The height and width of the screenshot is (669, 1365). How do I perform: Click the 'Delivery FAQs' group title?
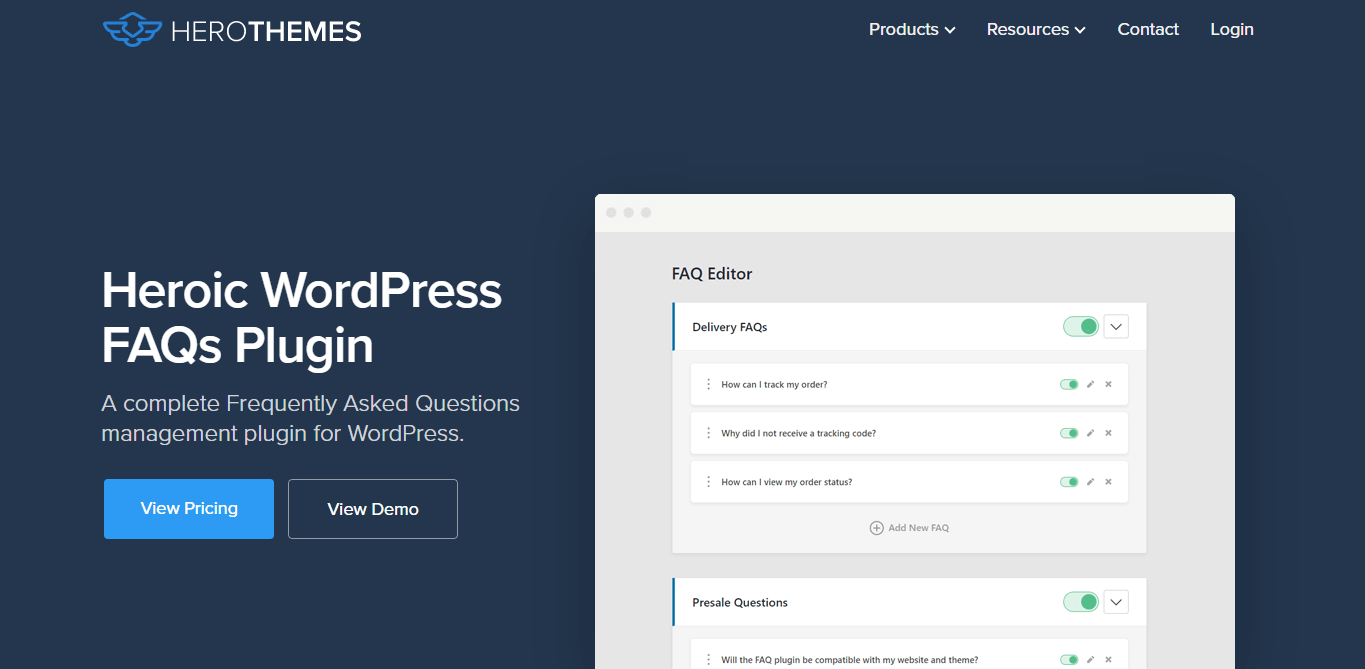pyautogui.click(x=729, y=327)
